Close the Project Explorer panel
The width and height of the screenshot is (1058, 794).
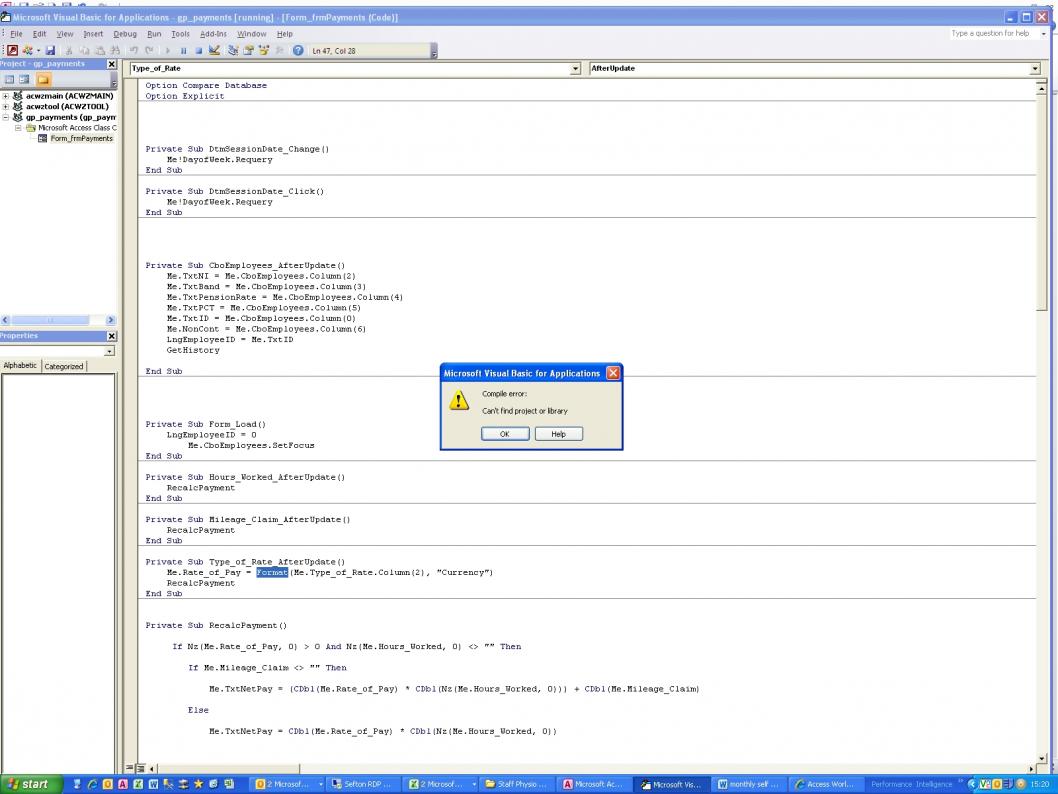pos(112,64)
